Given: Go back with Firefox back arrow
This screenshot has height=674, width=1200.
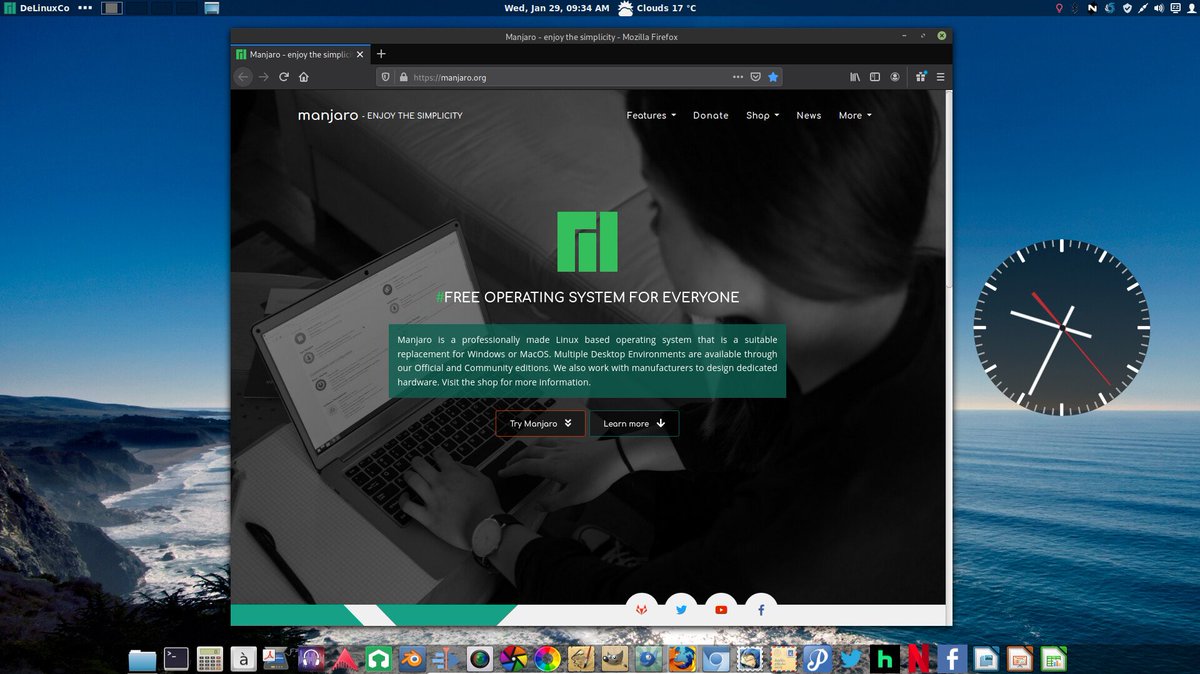Looking at the screenshot, I should tap(243, 77).
